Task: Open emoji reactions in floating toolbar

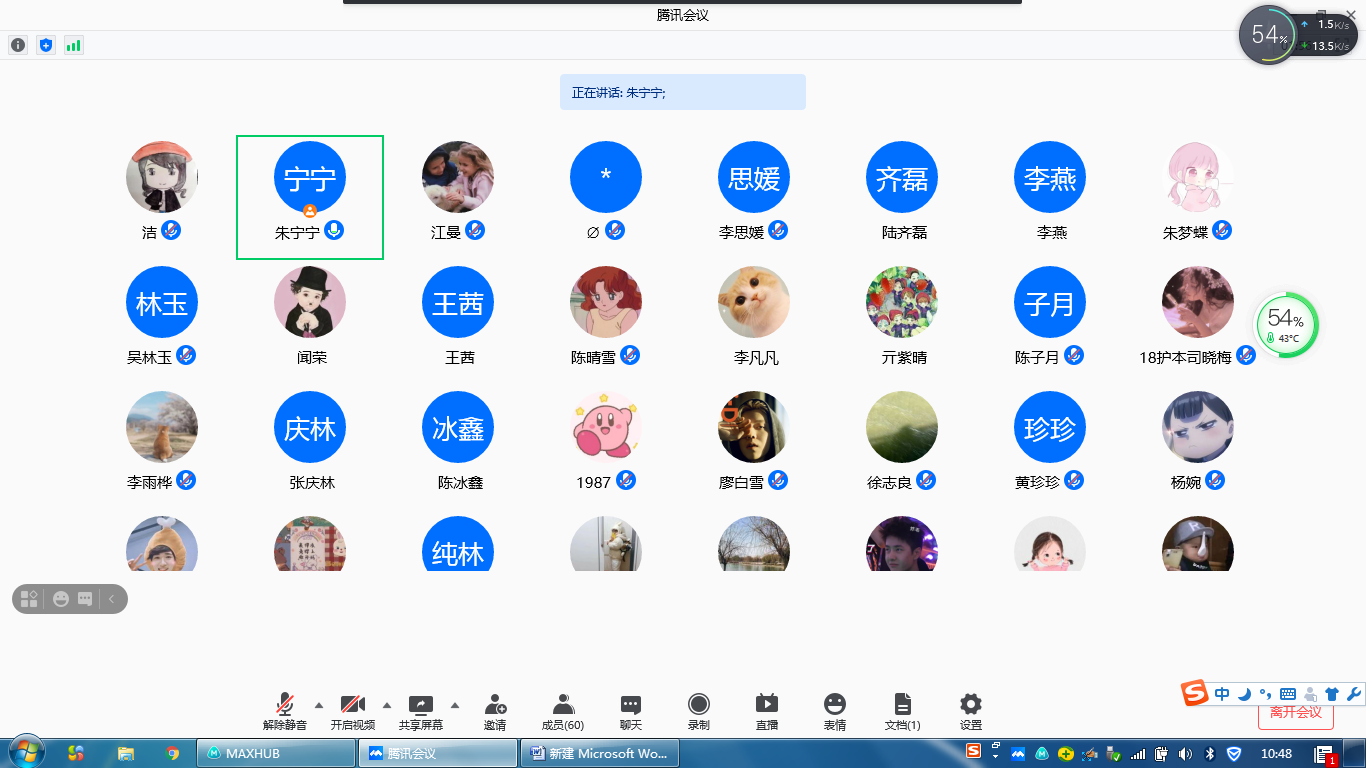Action: pyautogui.click(x=61, y=599)
